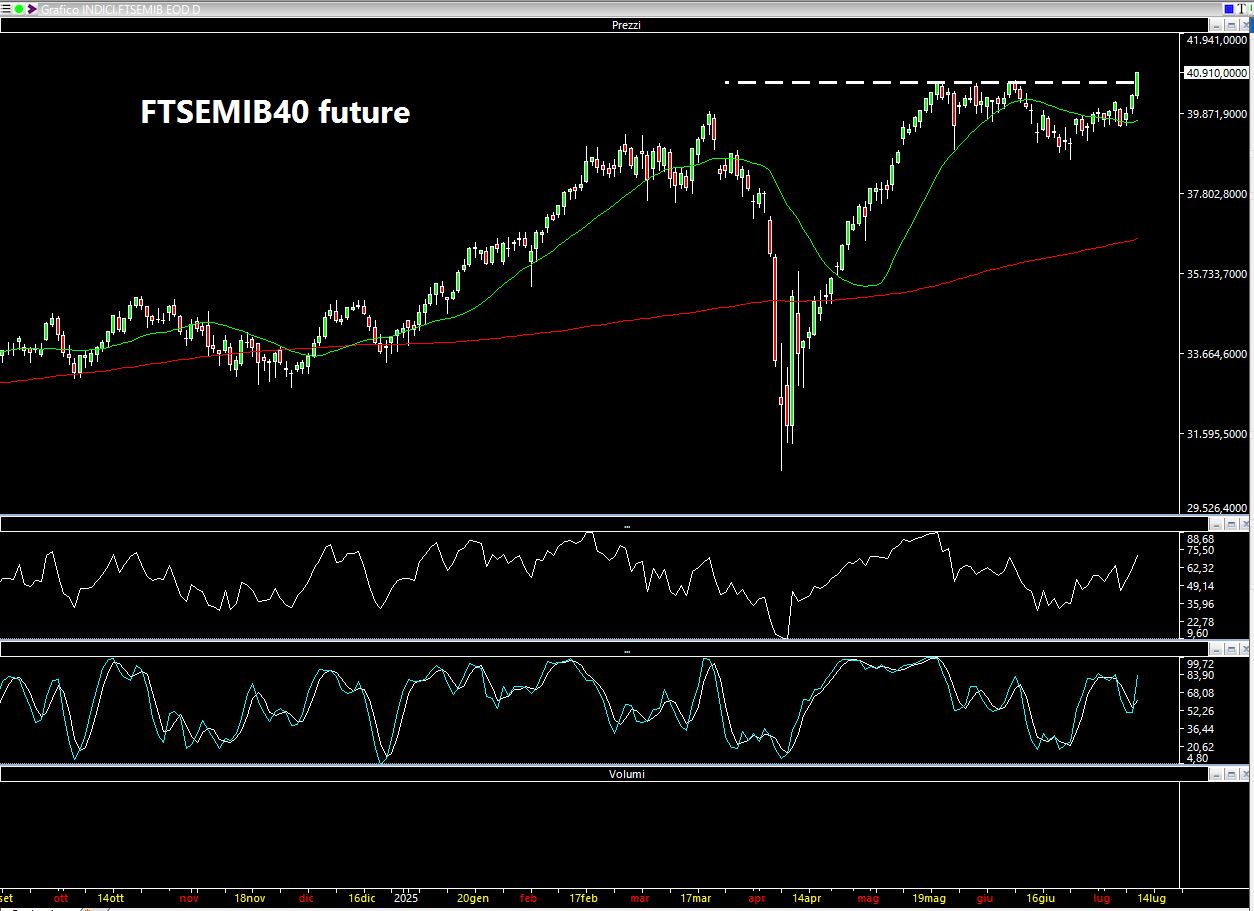Maximize the stochastic panel with 99,72 scale

pos(1232,650)
